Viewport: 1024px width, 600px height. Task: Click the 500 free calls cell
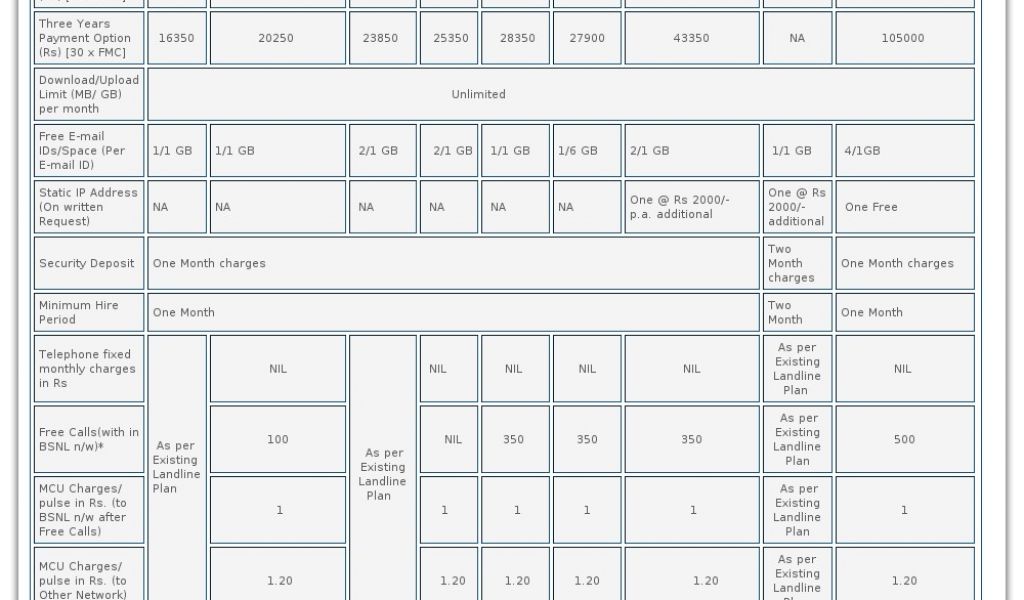pos(903,439)
